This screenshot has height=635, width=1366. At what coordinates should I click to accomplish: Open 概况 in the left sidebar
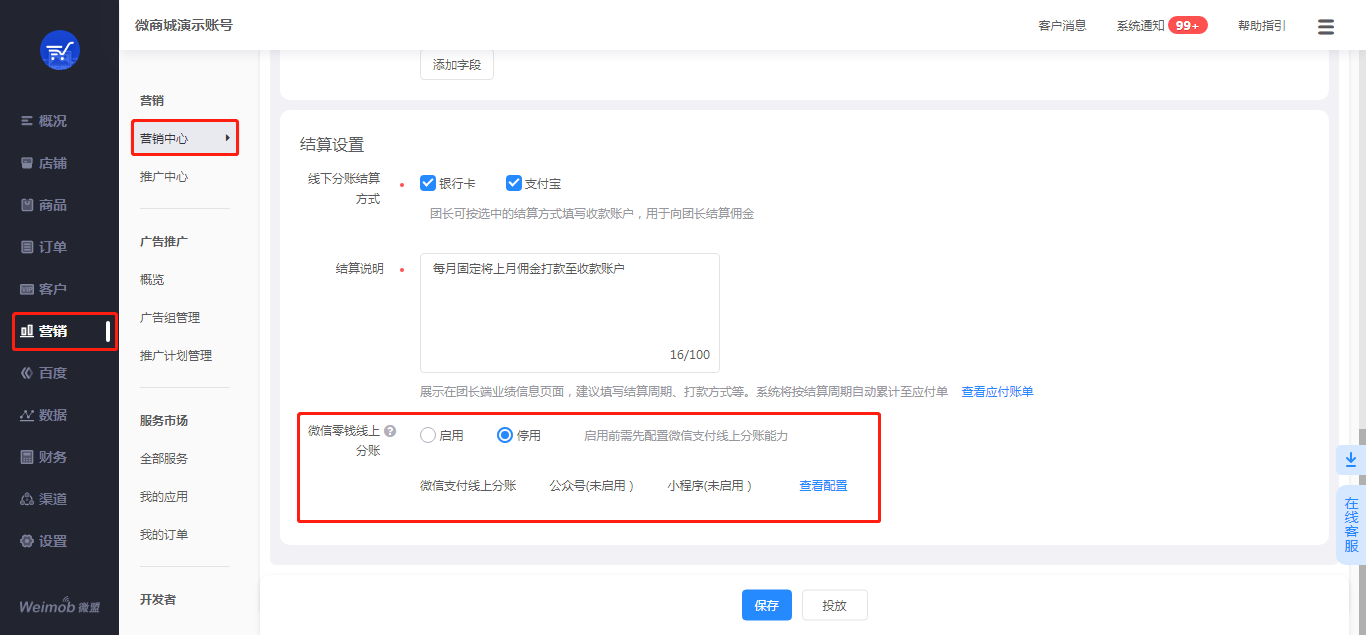coord(44,121)
